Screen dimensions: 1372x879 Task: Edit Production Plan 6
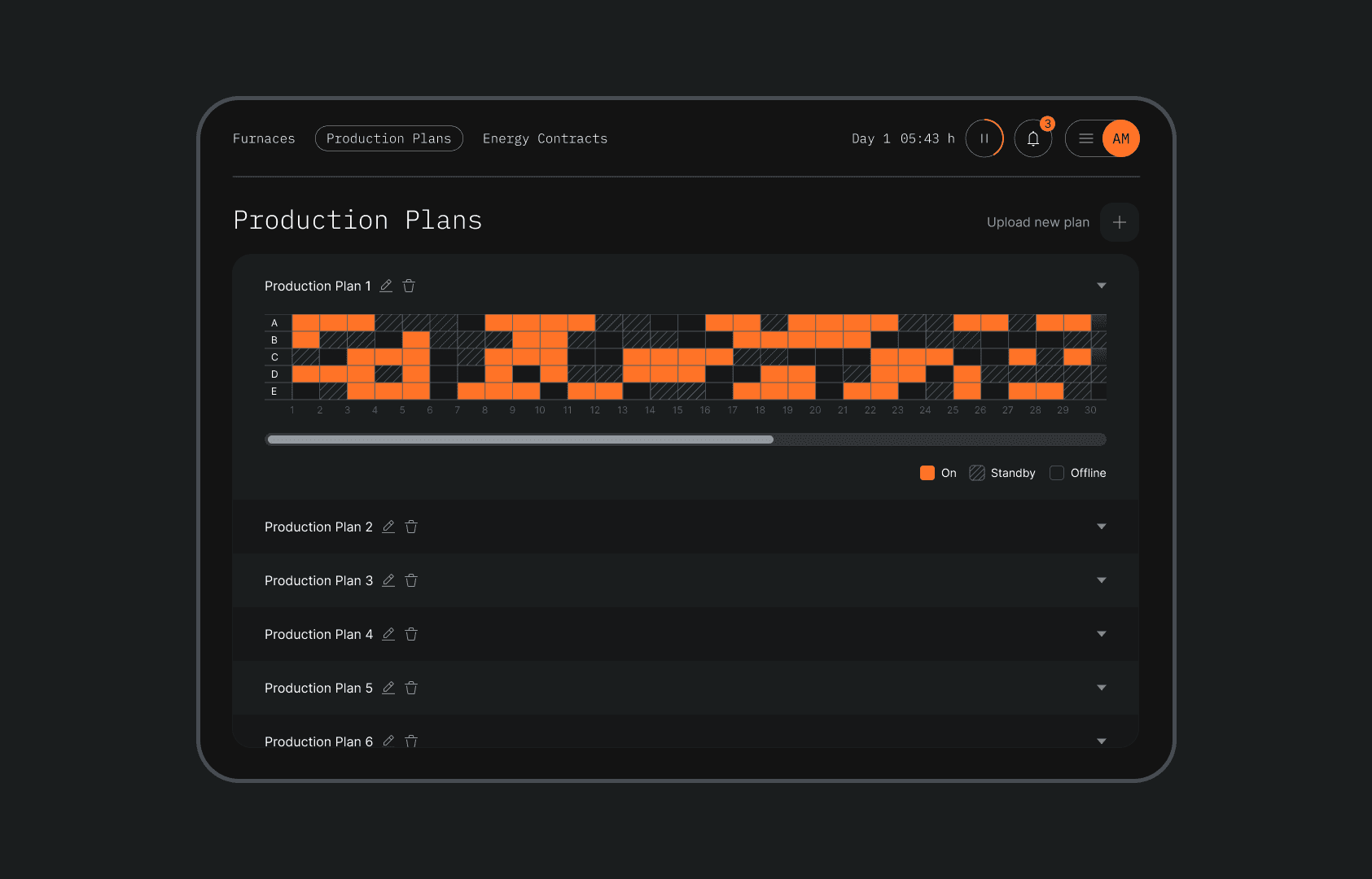(x=388, y=741)
